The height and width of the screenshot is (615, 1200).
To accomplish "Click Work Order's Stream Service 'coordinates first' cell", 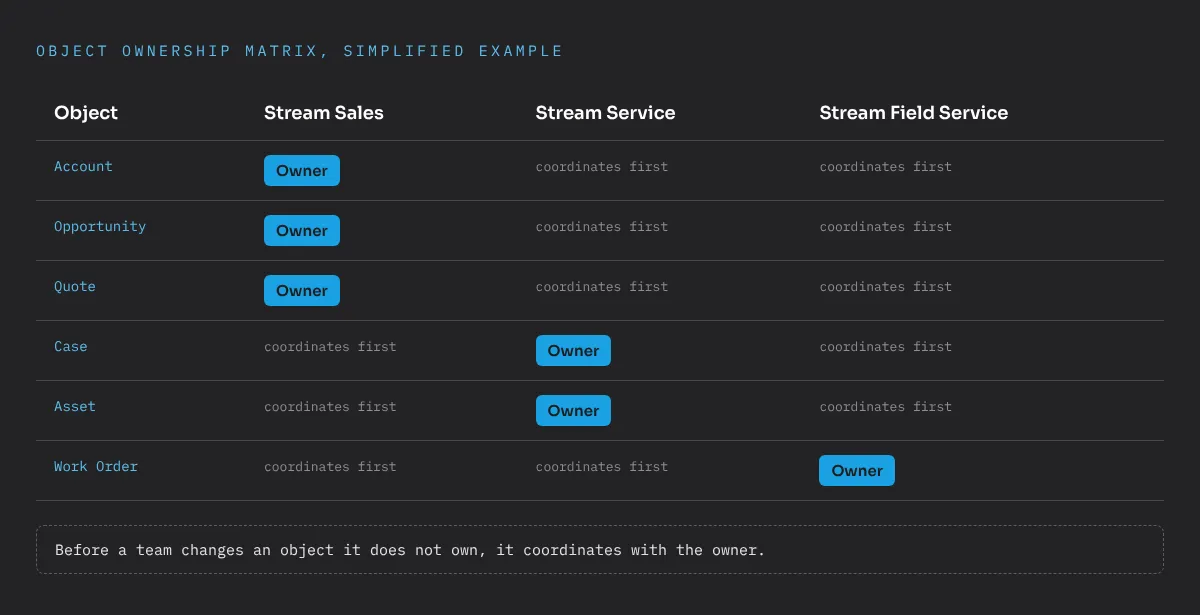I will coord(602,467).
